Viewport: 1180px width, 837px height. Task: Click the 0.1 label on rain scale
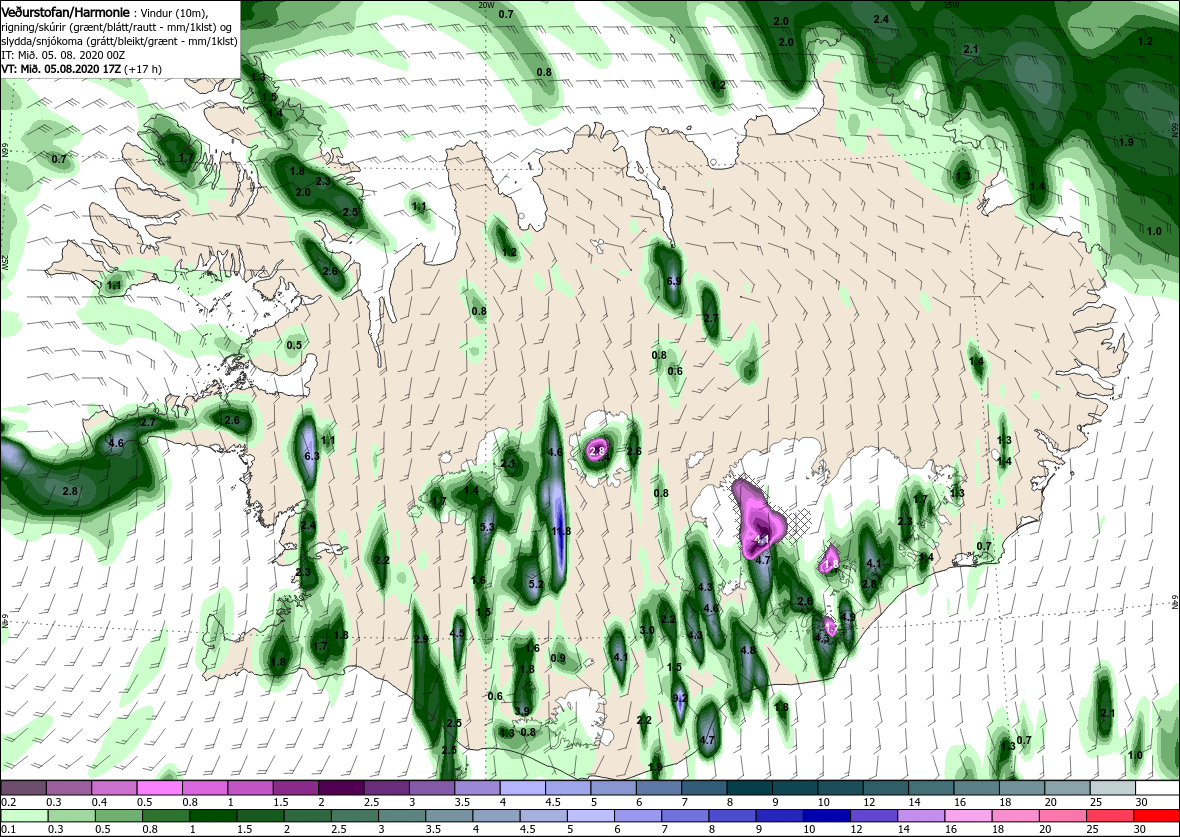point(8,829)
